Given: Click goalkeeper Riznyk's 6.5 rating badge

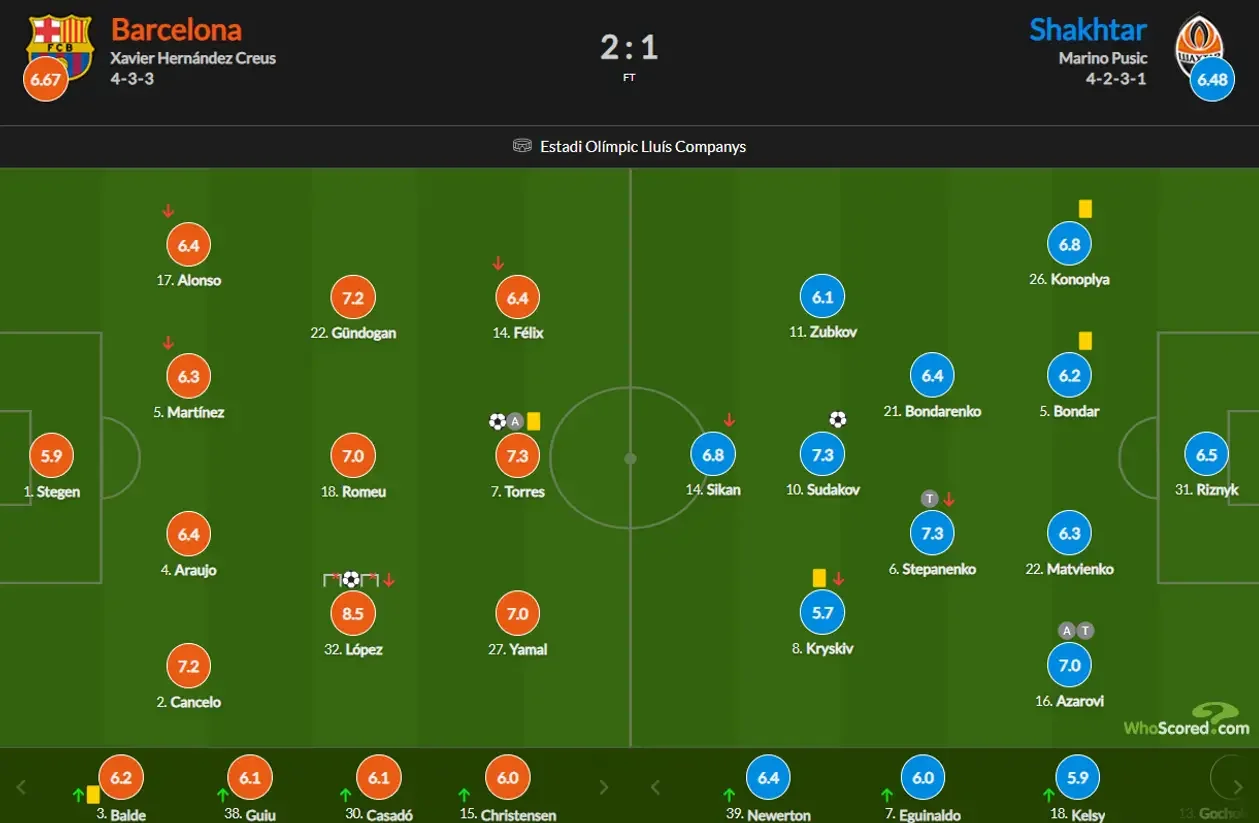Looking at the screenshot, I should (1206, 454).
